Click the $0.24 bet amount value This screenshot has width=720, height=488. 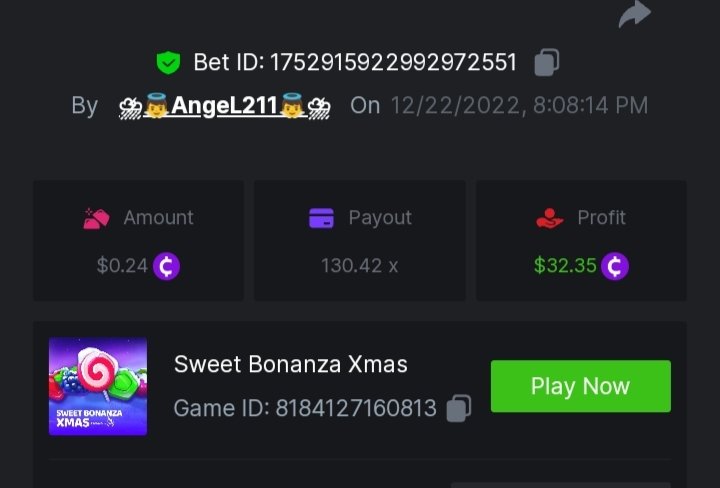pyautogui.click(x=122, y=266)
